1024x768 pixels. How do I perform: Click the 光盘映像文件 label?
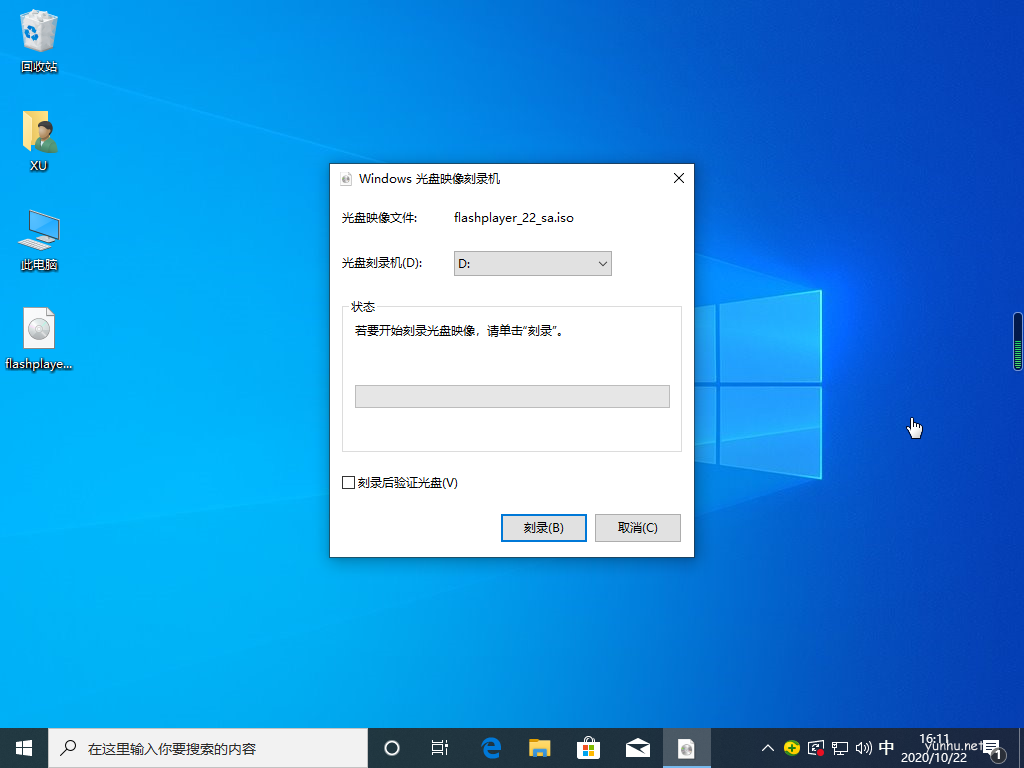point(379,218)
